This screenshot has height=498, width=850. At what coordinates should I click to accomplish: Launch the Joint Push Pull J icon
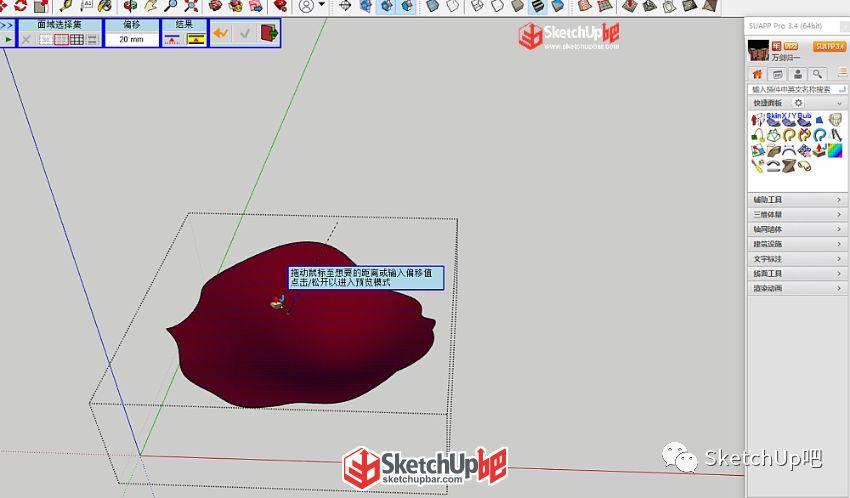click(x=820, y=150)
